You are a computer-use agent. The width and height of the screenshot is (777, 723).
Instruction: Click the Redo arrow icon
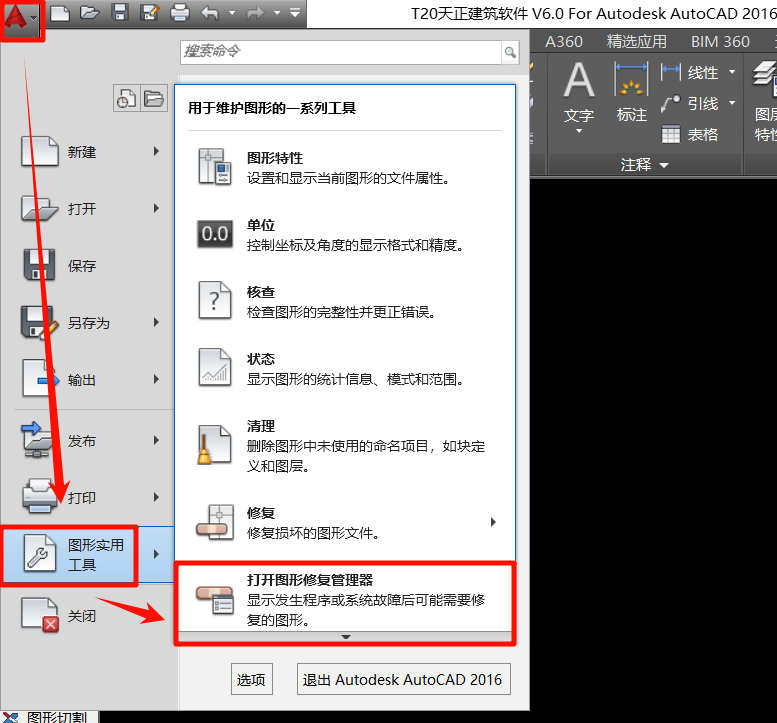tap(256, 13)
